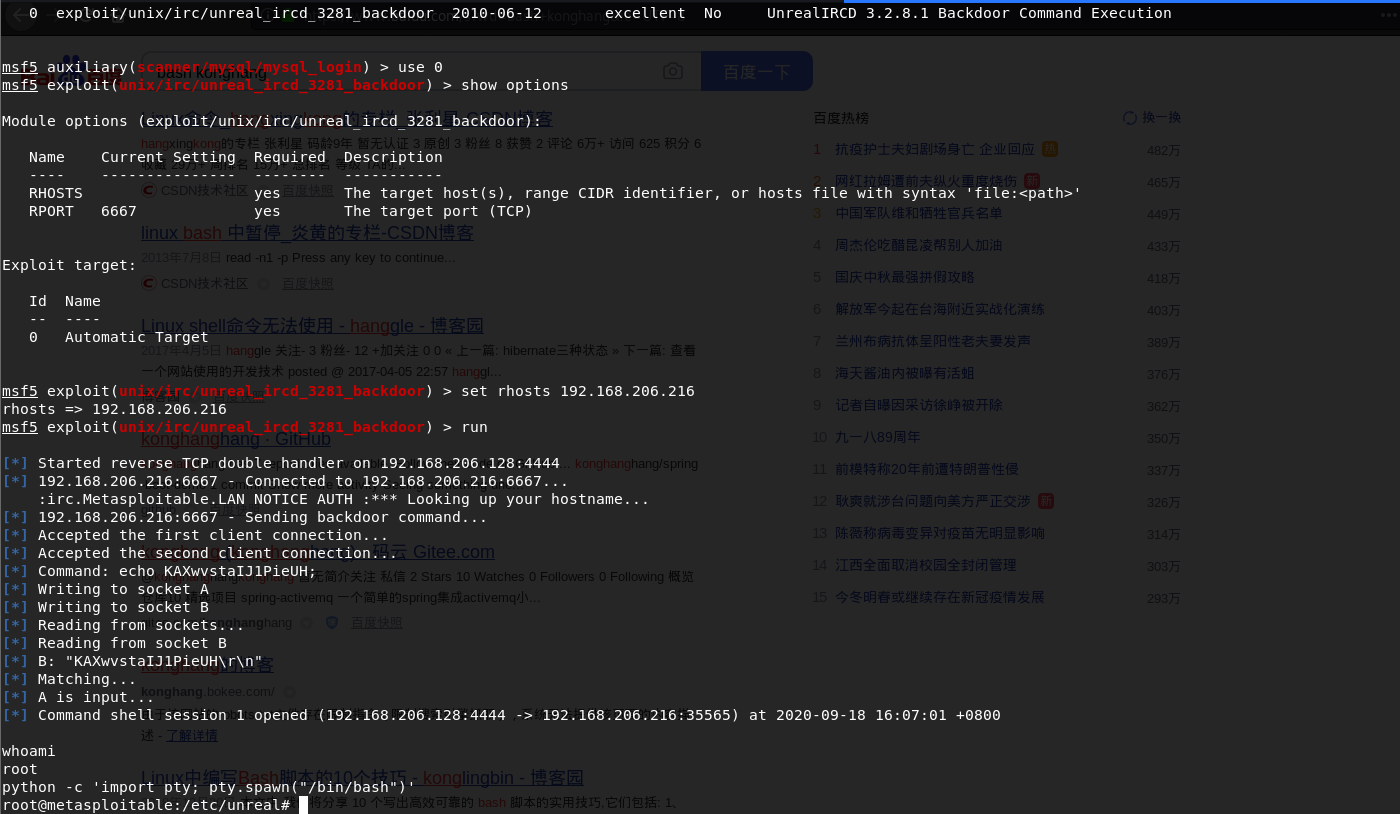Open hot topic '耿爽就涉台问题向美方严正交涉'
This screenshot has width=1400, height=814.
click(933, 501)
